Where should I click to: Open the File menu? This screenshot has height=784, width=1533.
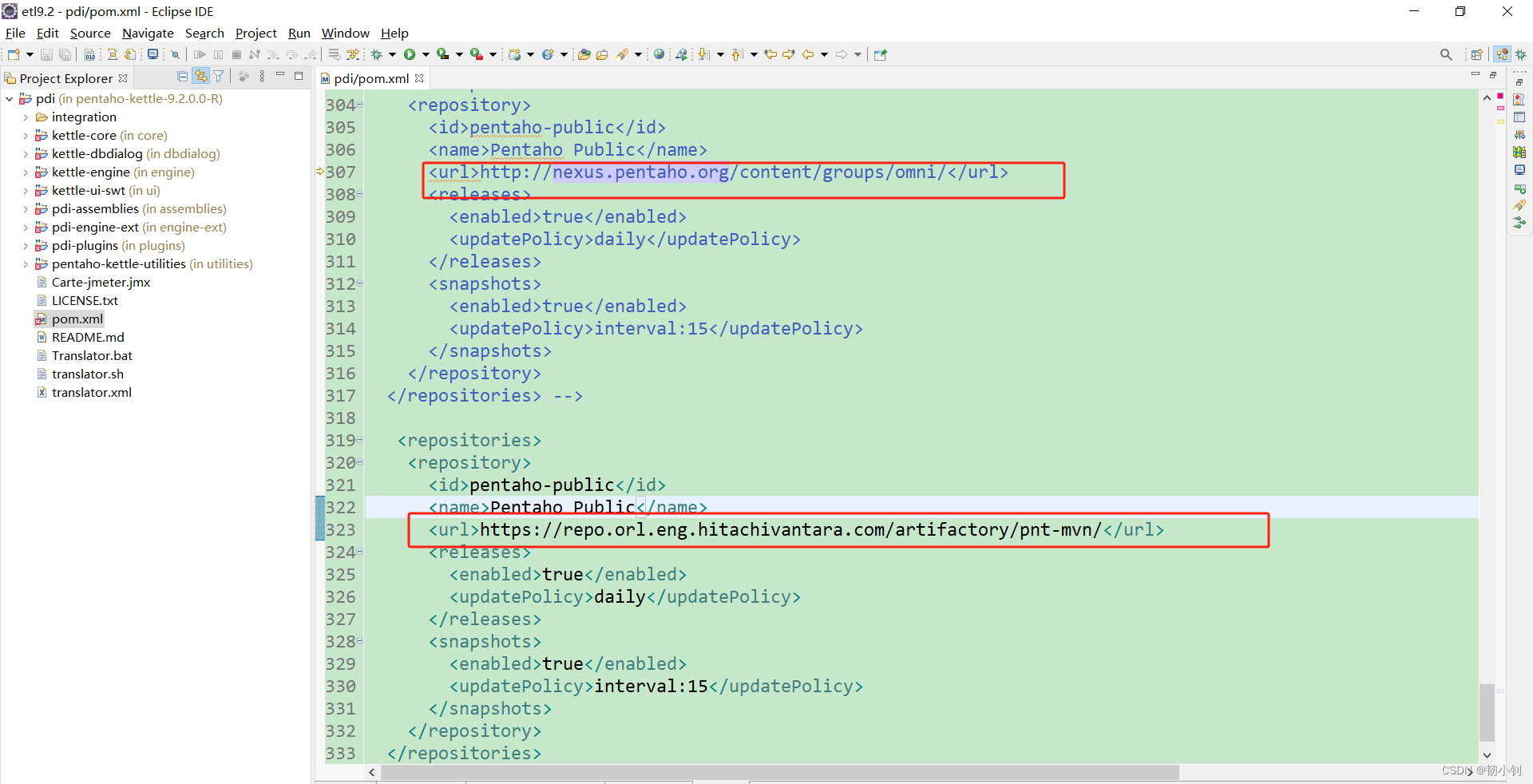[15, 33]
